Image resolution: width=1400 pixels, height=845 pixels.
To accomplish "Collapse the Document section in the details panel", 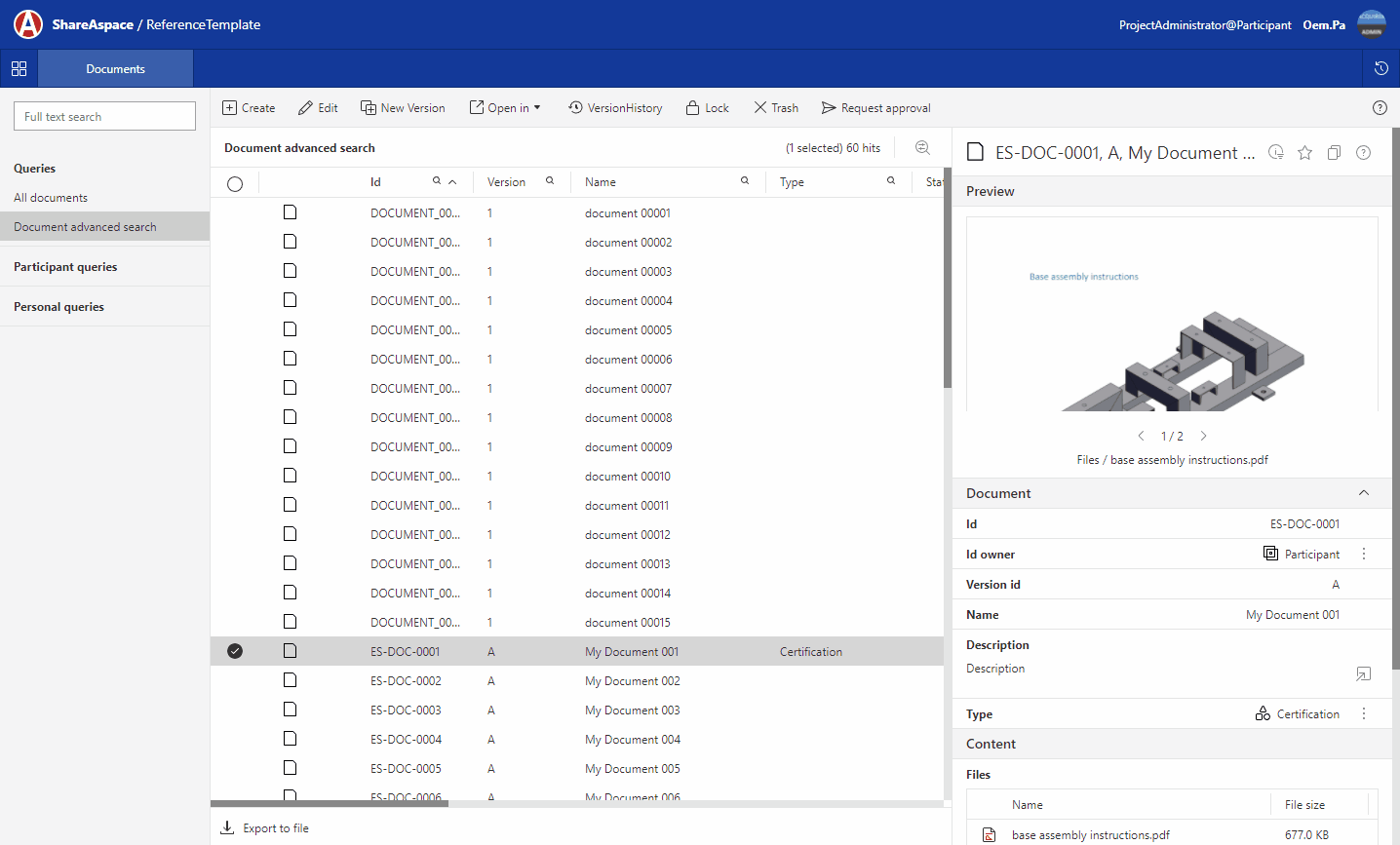I will tap(1364, 493).
